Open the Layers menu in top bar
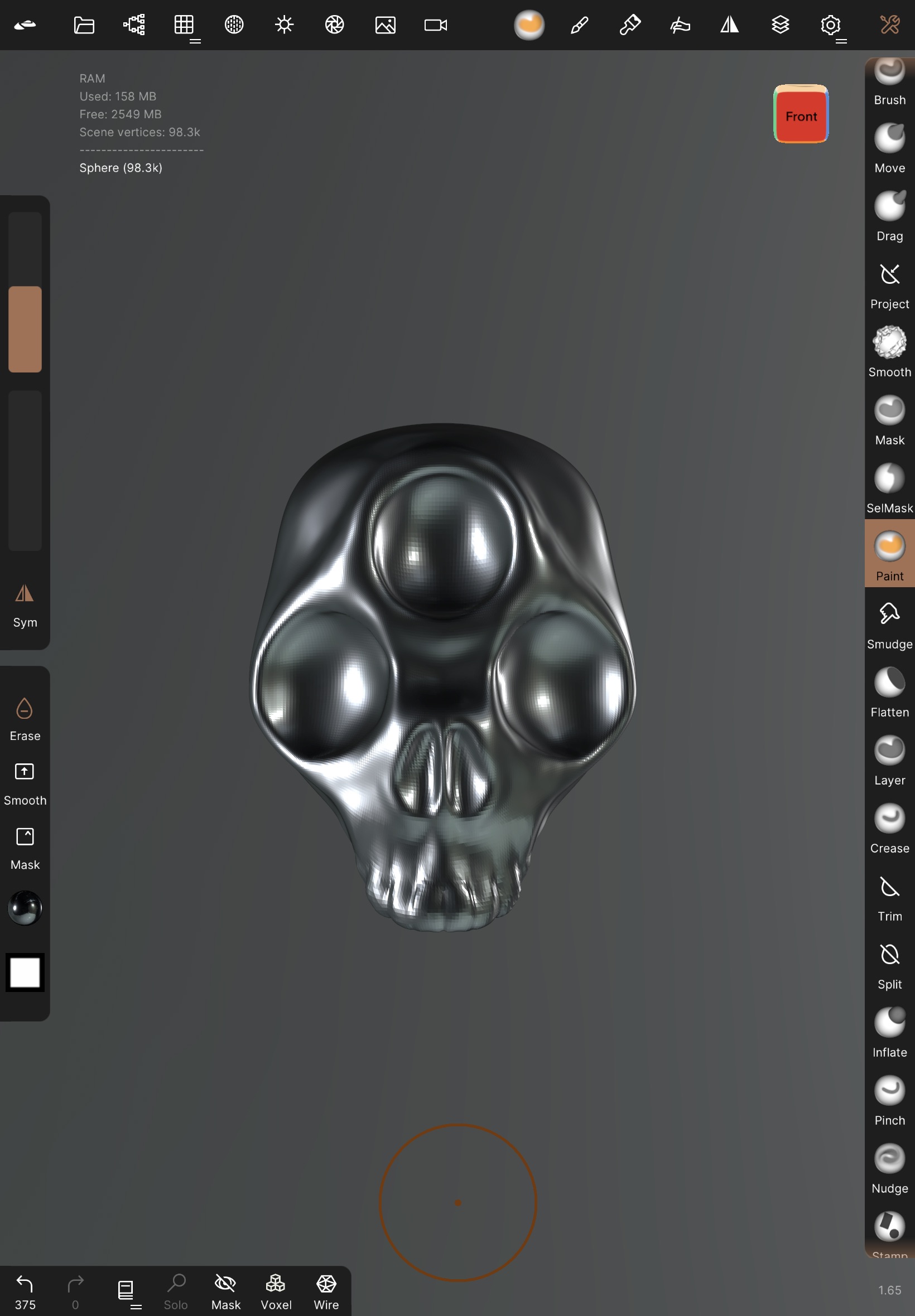Viewport: 915px width, 1316px height. click(779, 25)
